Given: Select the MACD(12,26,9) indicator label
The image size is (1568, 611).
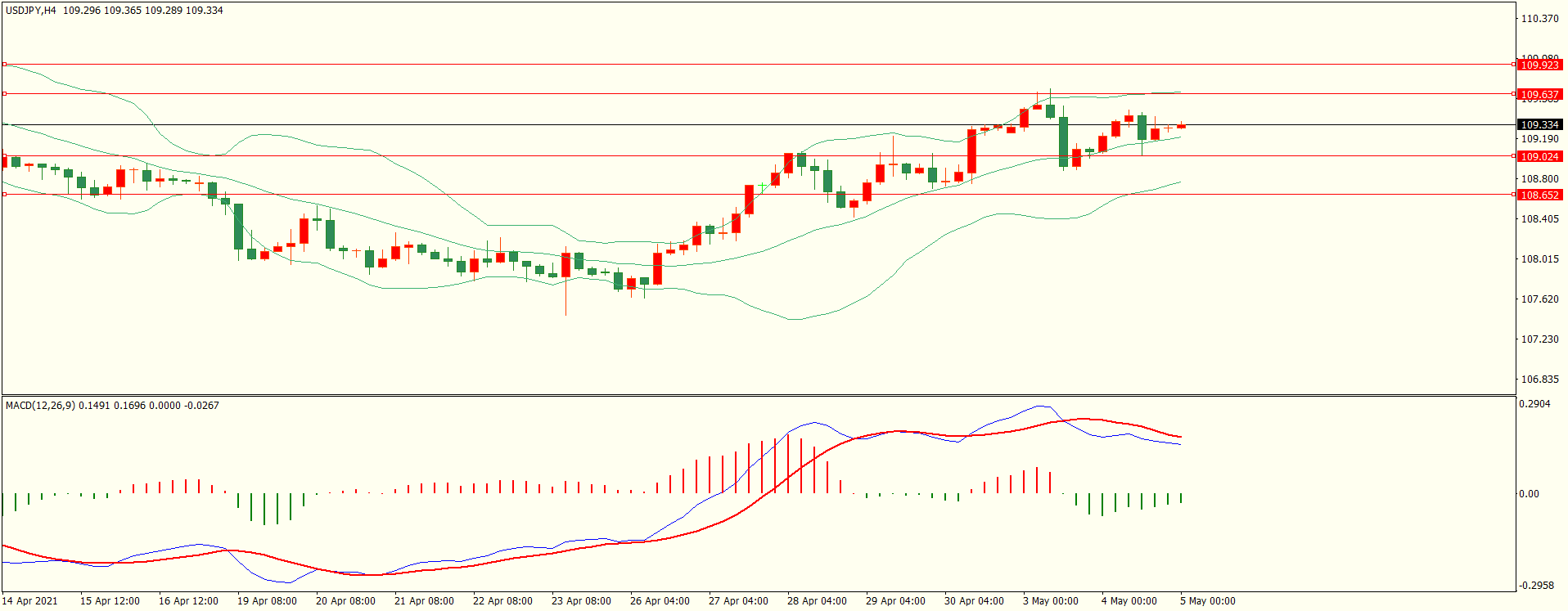Looking at the screenshot, I should [x=40, y=405].
